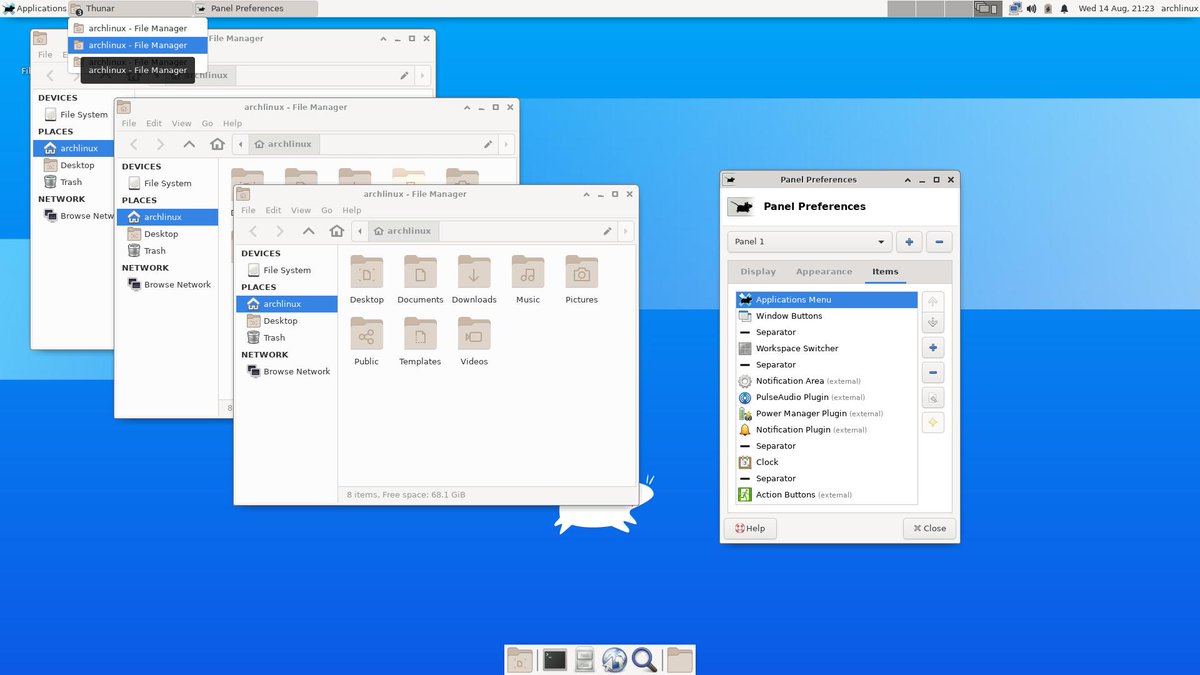This screenshot has height=675, width=1200.
Task: Switch to the Items tab
Action: point(885,272)
